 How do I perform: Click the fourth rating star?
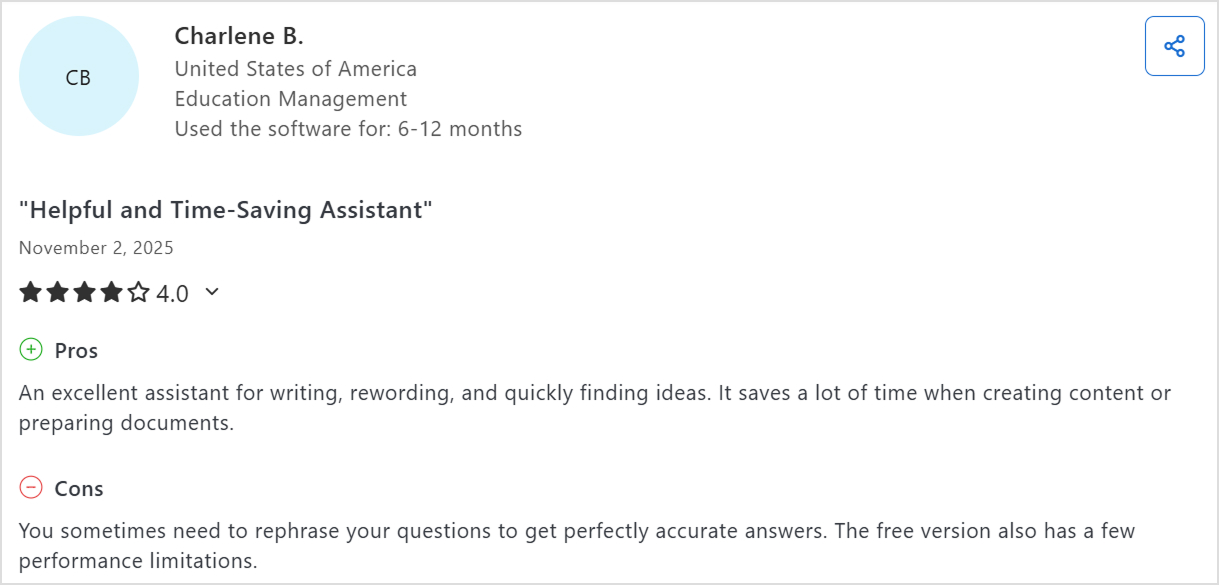click(x=111, y=292)
